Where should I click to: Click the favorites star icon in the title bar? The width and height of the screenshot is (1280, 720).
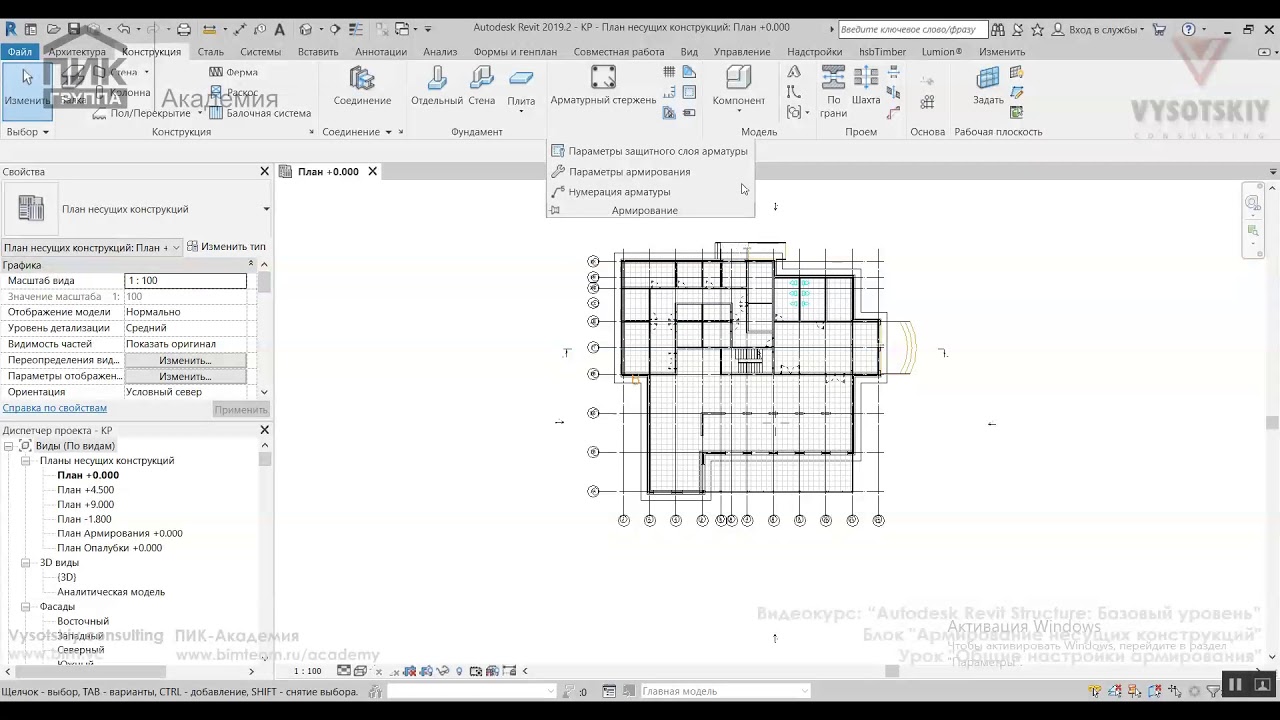(1037, 29)
